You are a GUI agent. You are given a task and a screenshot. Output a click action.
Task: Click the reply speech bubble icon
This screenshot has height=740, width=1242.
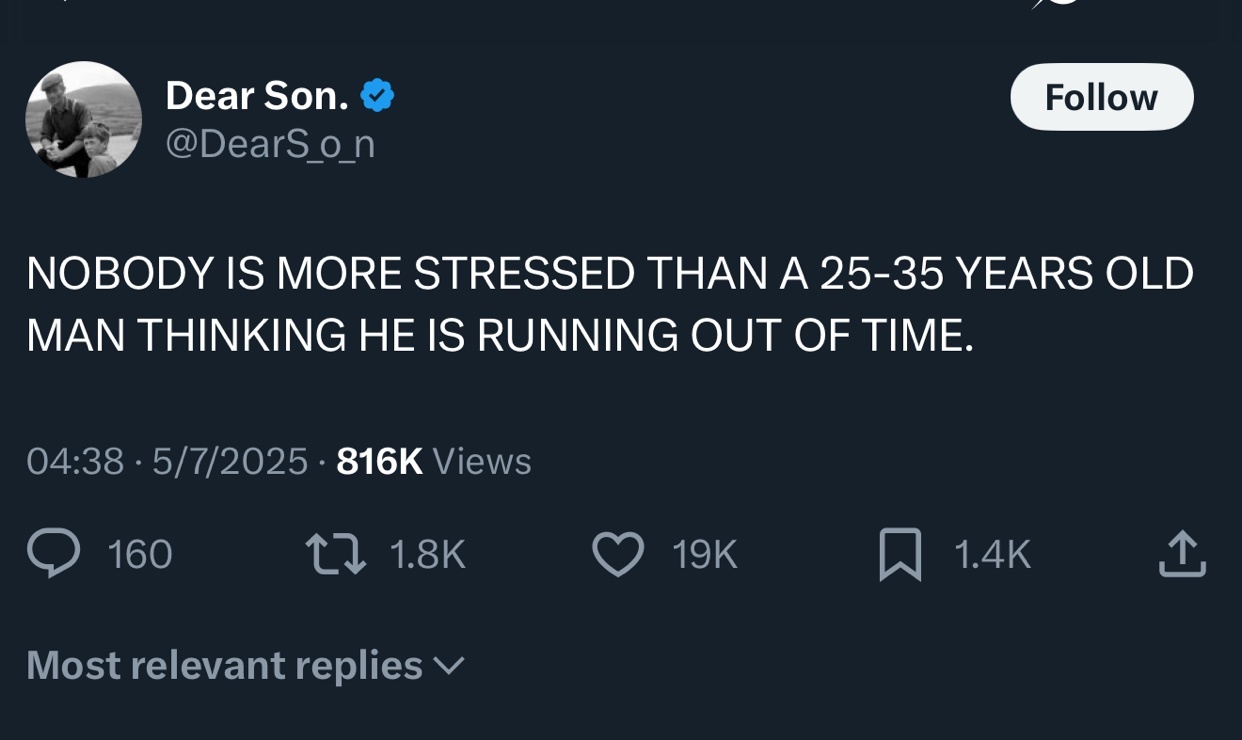click(53, 553)
